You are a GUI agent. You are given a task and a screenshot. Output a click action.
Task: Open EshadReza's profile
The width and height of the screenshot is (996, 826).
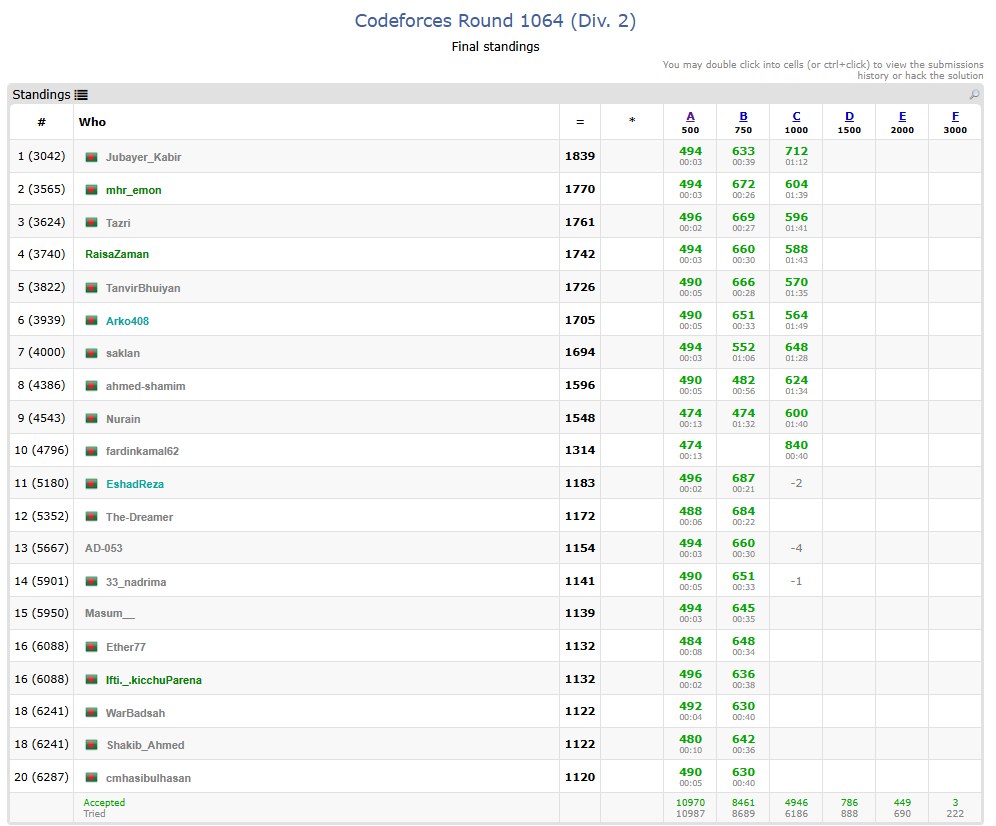[x=135, y=484]
